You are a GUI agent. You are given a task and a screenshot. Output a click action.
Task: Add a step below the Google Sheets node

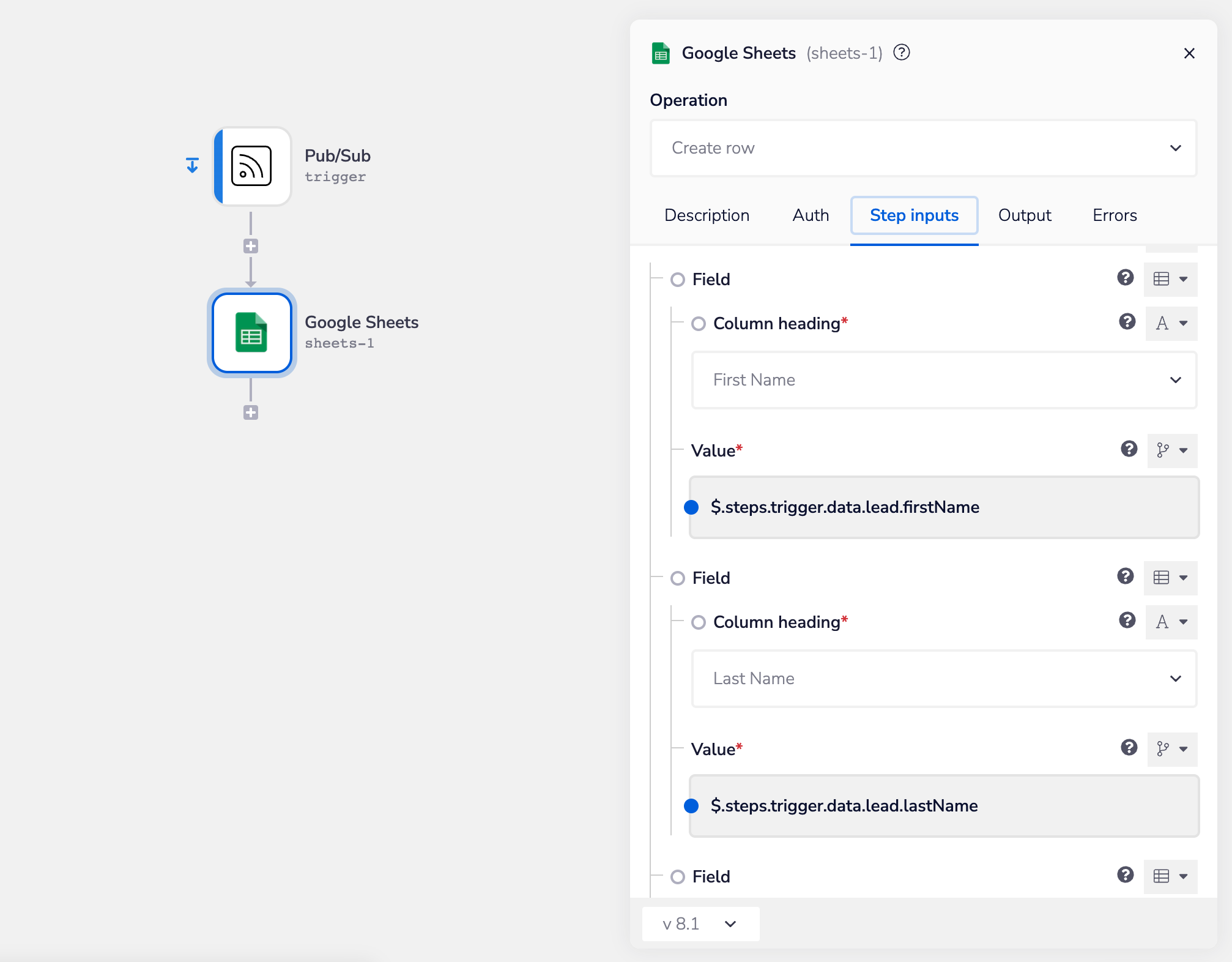251,411
